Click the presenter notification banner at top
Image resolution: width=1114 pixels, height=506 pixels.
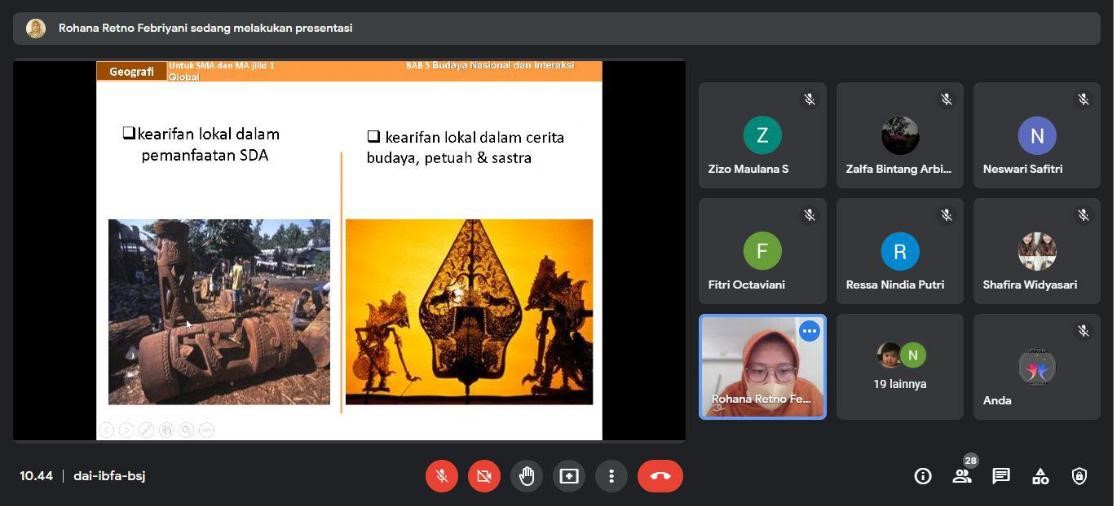tap(556, 28)
